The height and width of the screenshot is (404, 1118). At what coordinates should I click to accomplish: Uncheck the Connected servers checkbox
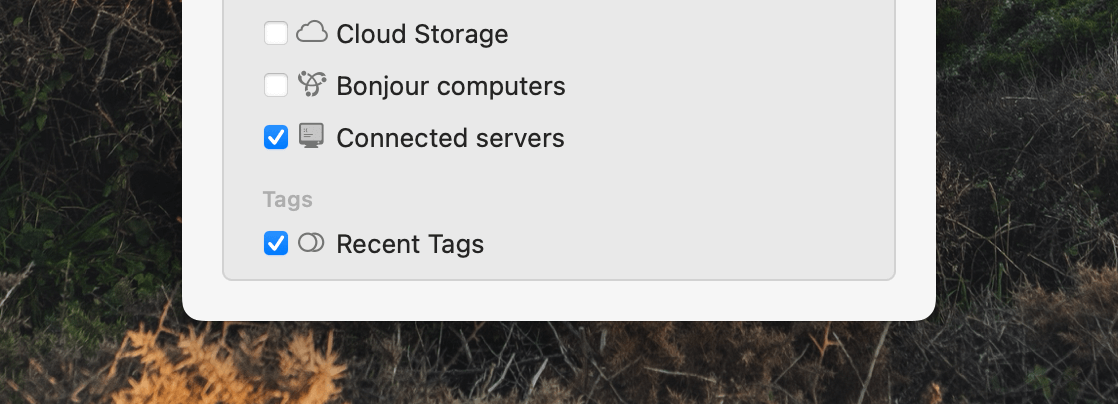click(x=276, y=138)
